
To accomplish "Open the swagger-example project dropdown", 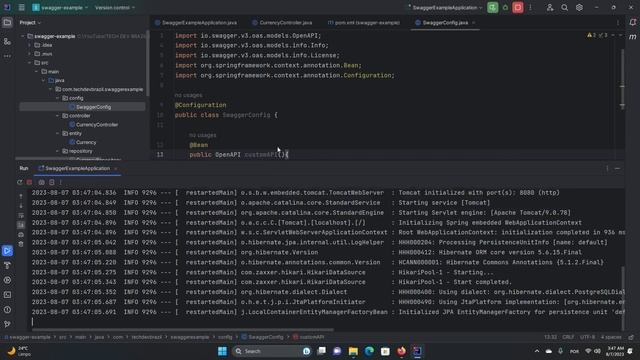I will 60,7.
